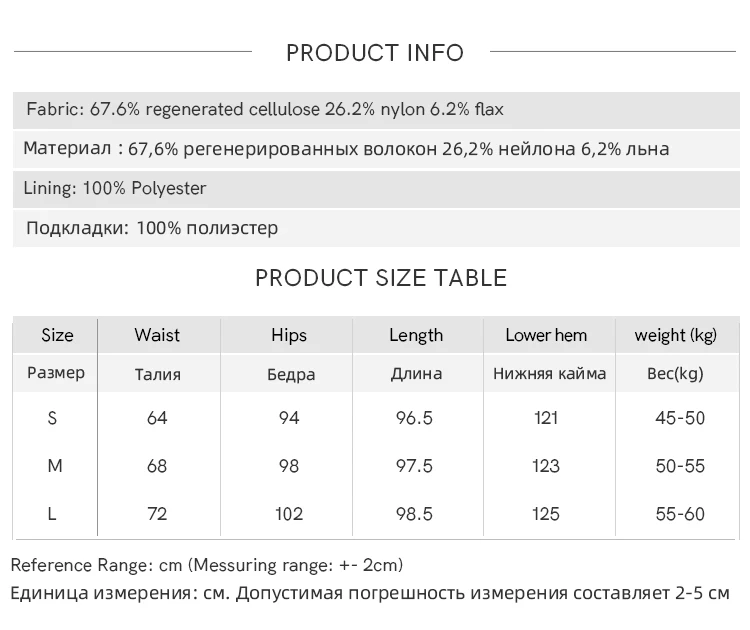
Task: Click the Подкладки полиэстер row
Action: [376, 228]
